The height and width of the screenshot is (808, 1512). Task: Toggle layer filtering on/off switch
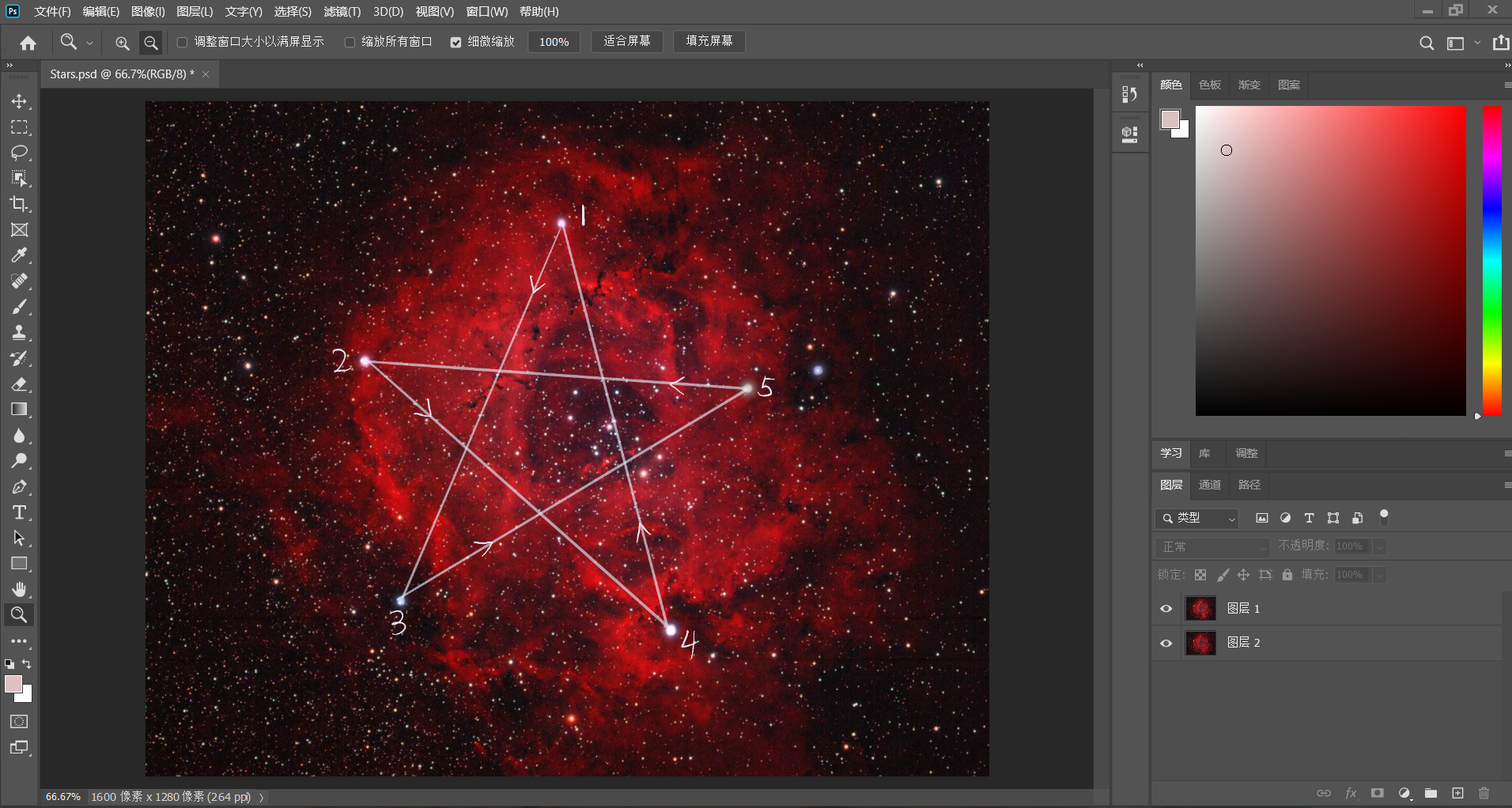pos(1384,517)
